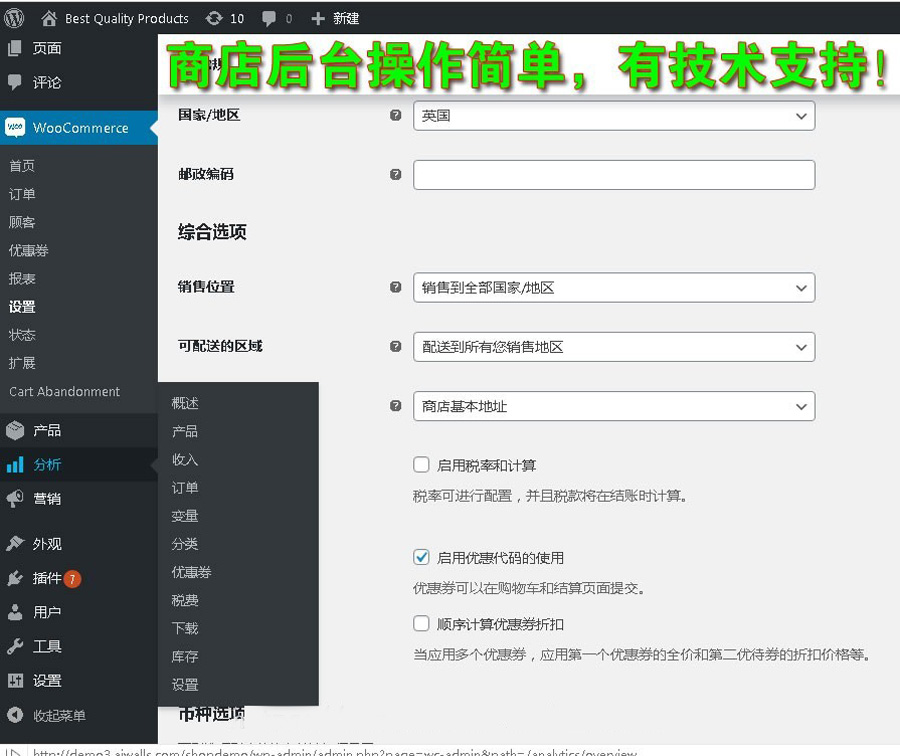Uncheck the 启用优惠代码的使用 checkbox
The image size is (900, 756).
[x=421, y=557]
